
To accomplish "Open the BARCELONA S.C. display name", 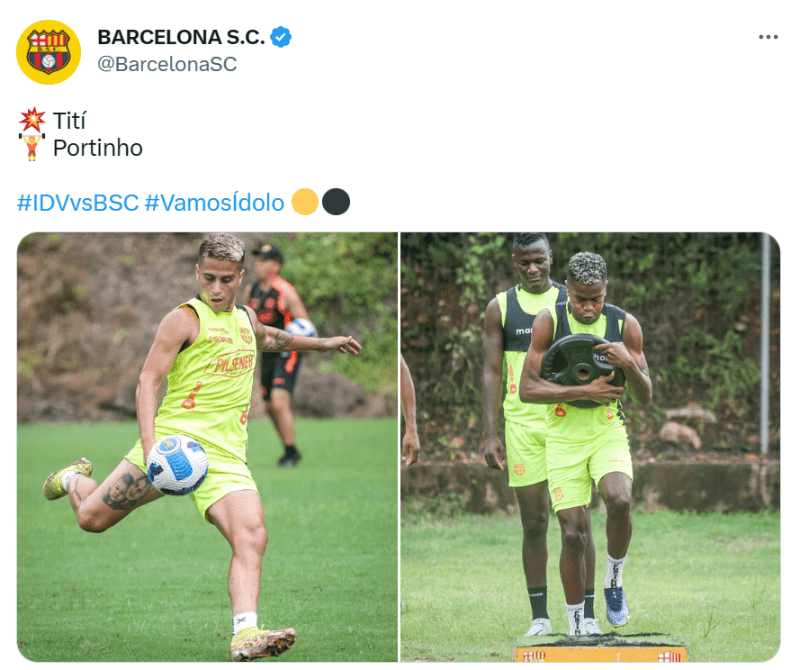I will coord(181,37).
